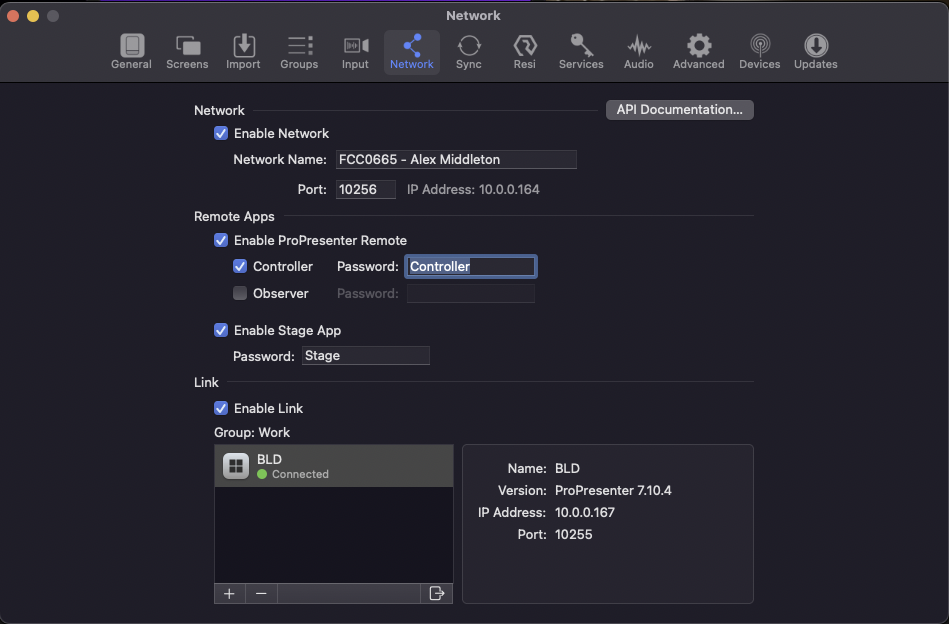
Task: Open the Sync preferences pane
Action: pos(468,52)
